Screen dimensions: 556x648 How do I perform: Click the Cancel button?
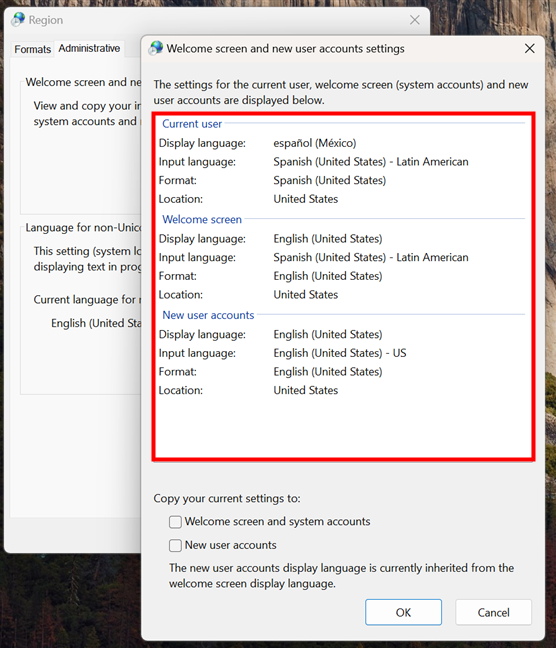[x=494, y=612]
